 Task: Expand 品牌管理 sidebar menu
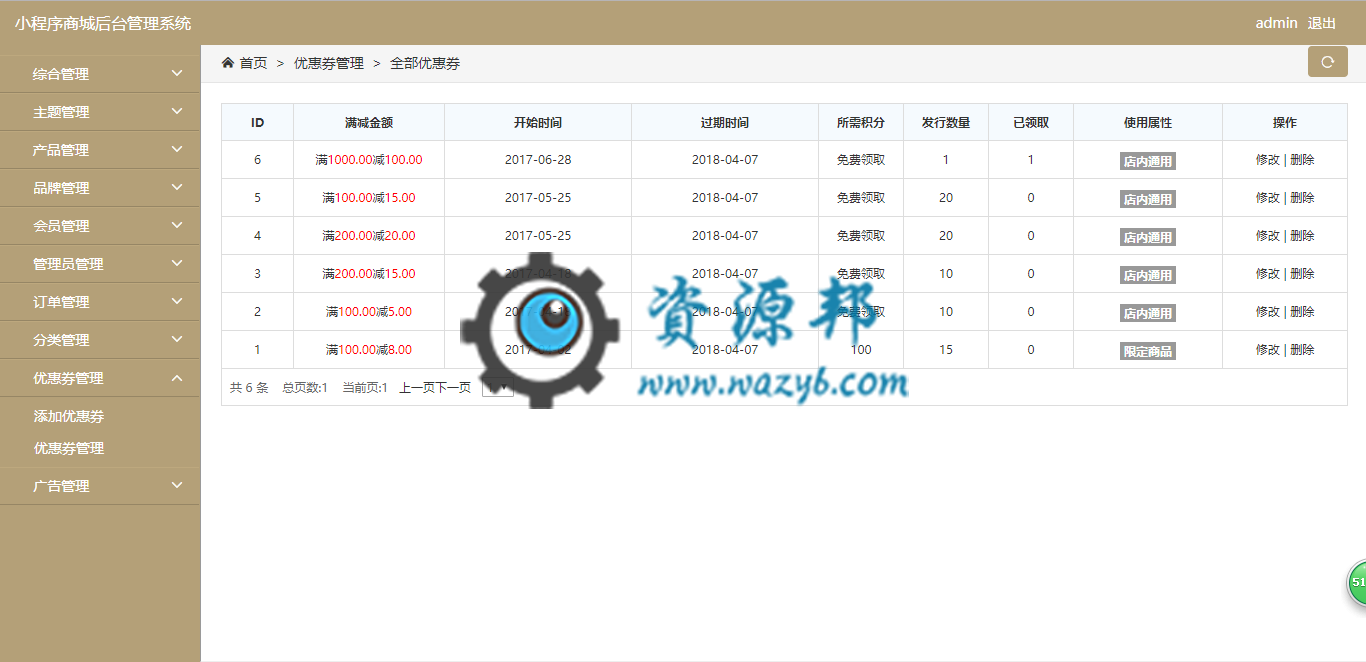pyautogui.click(x=100, y=188)
